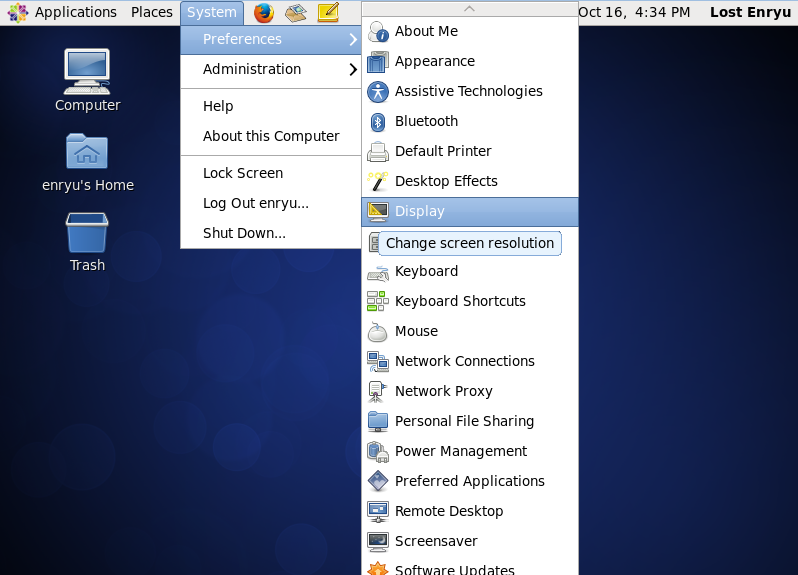Click the Screensaver icon

pos(378,541)
